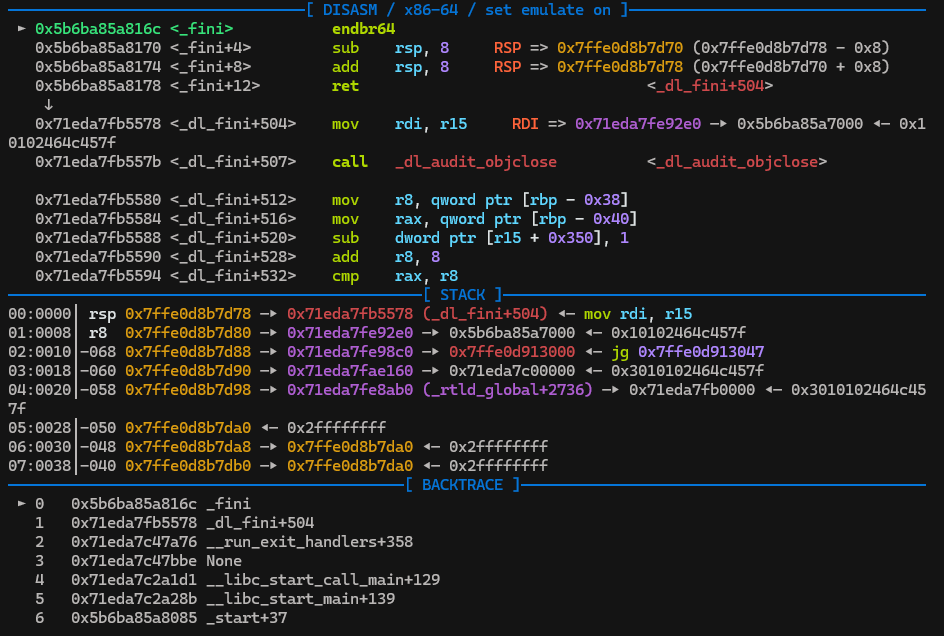Click the down arrow below the ret line
The width and height of the screenshot is (944, 636).
[x=49, y=105]
